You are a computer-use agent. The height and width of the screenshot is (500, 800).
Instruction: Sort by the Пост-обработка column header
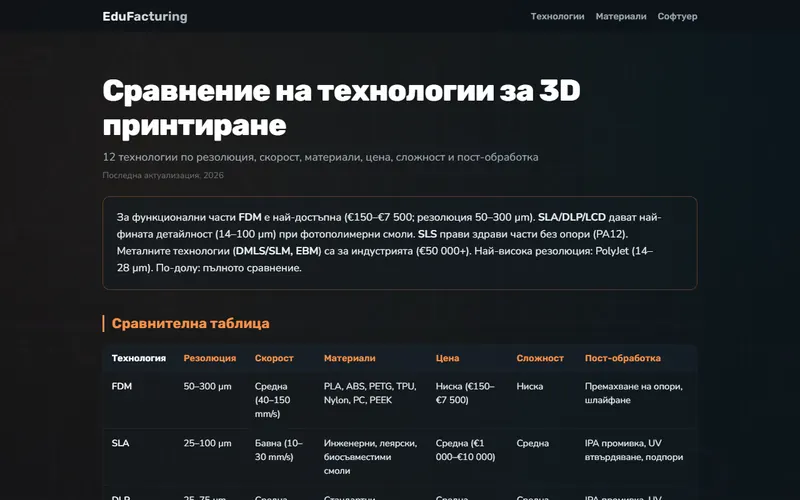pyautogui.click(x=622, y=358)
